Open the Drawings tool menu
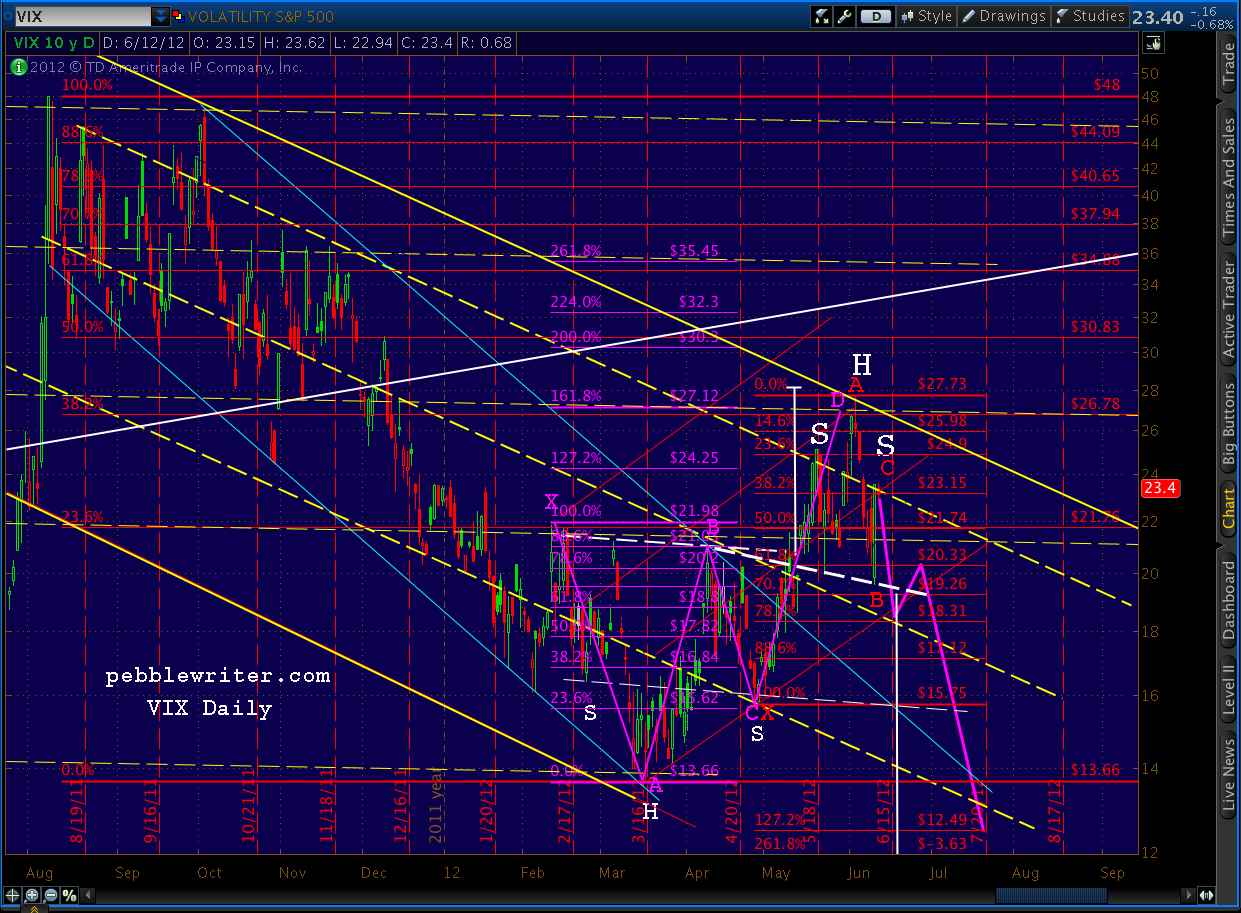 (1003, 15)
